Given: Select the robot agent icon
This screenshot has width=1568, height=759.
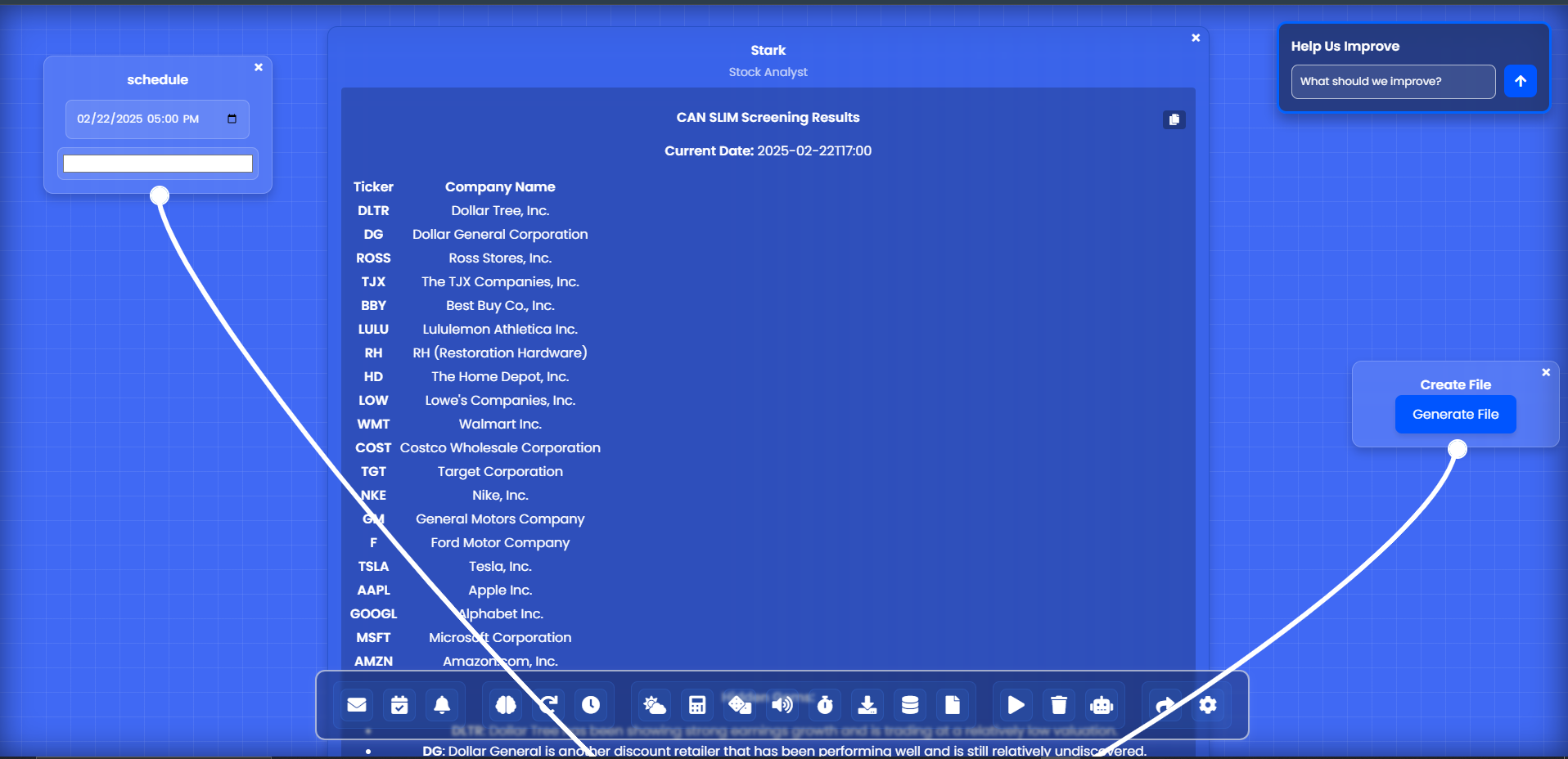Looking at the screenshot, I should coord(1102,705).
